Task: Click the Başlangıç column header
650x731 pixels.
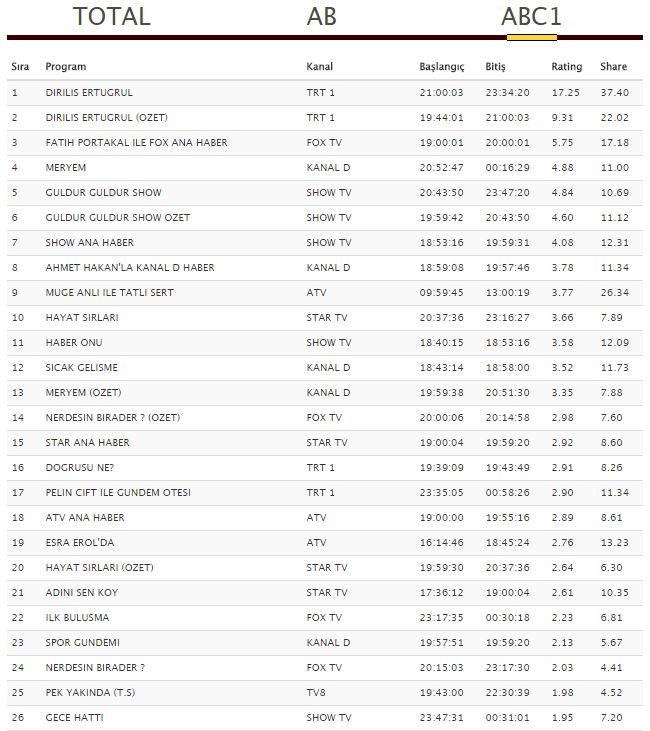Action: coord(441,67)
